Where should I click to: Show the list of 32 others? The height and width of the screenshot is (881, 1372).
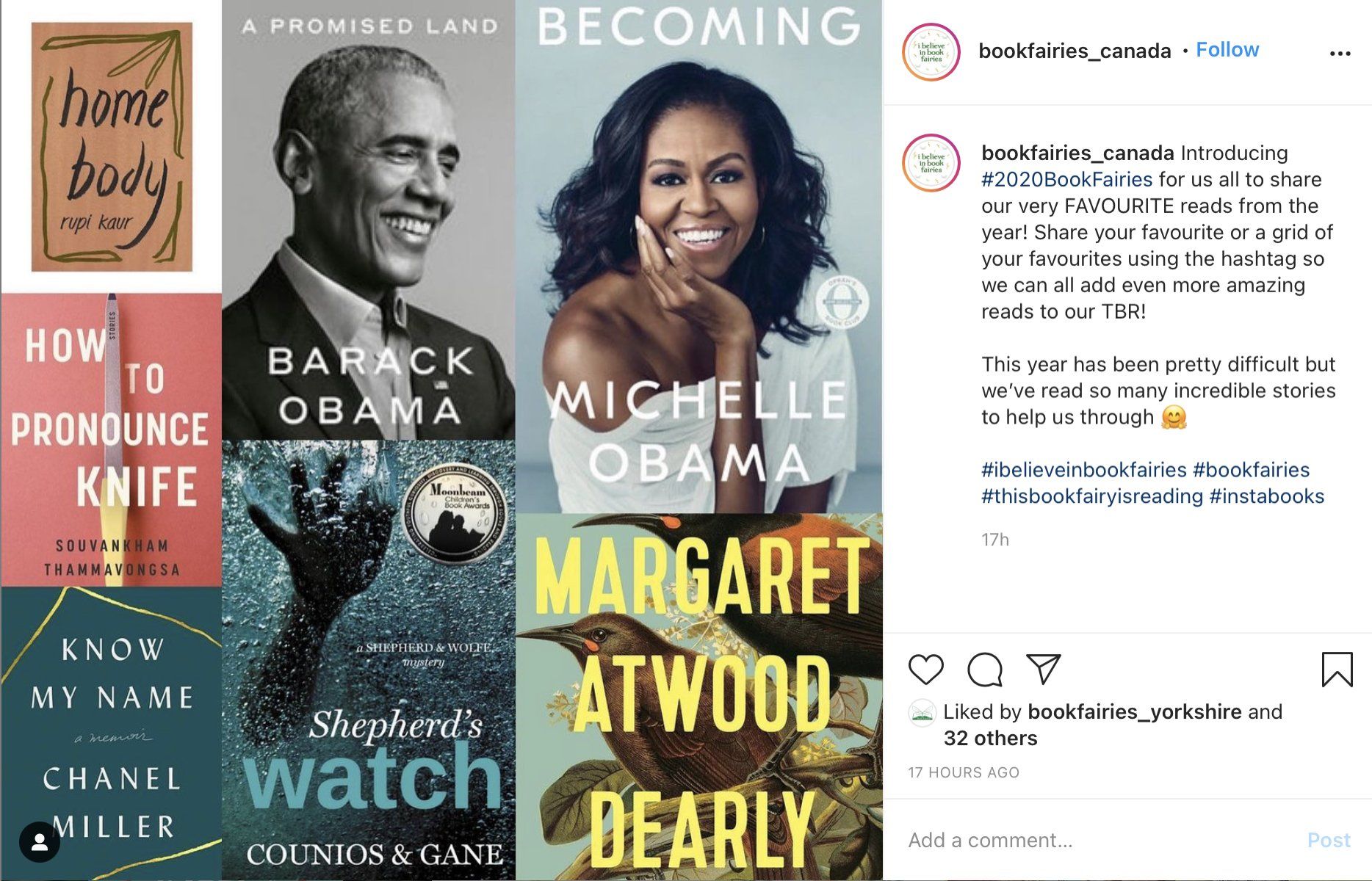click(x=990, y=738)
